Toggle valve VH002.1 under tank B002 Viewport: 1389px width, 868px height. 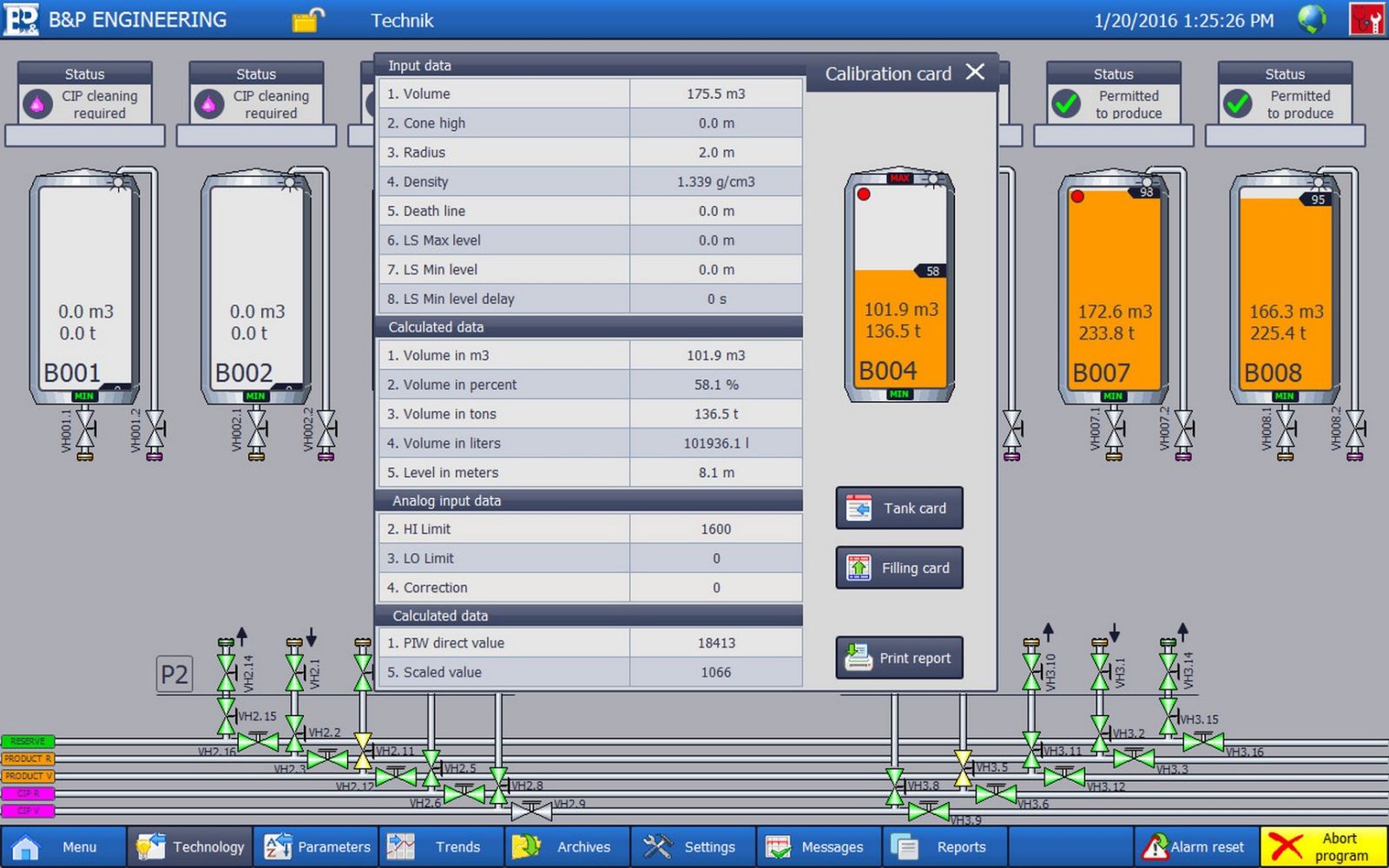coord(257,429)
